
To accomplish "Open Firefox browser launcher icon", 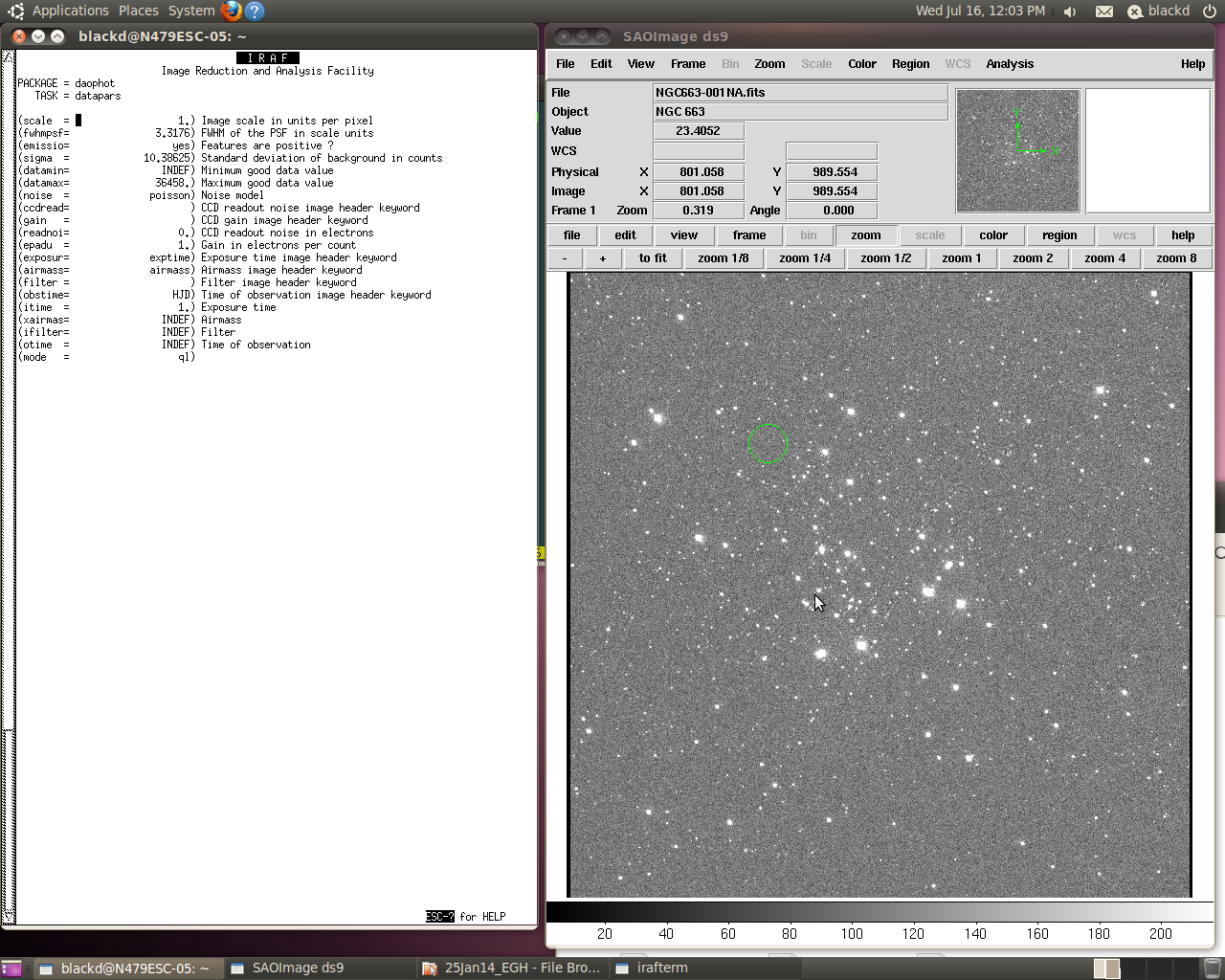I will tap(231, 11).
